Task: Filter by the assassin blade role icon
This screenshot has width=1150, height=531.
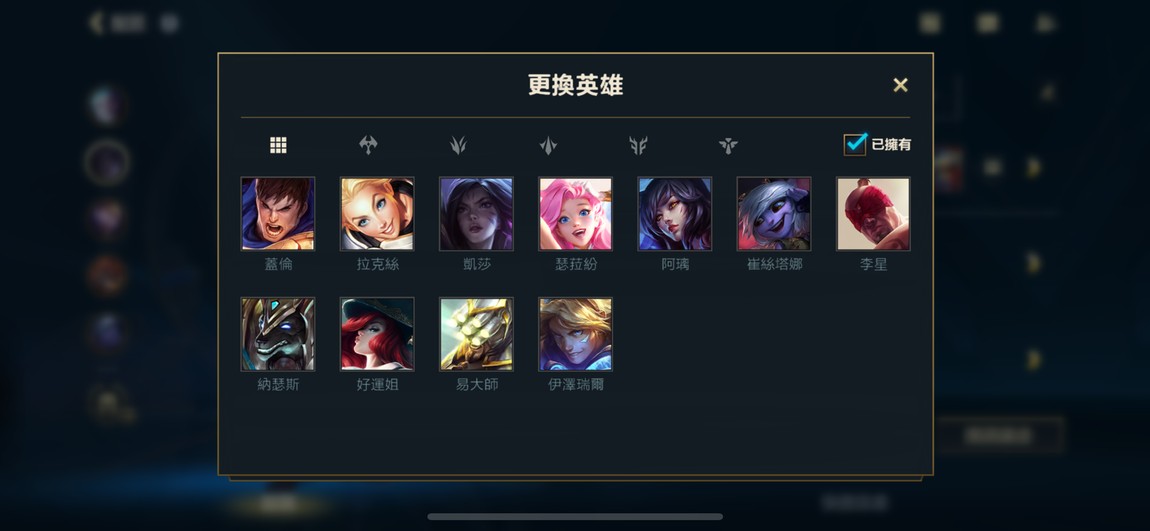Action: pyautogui.click(x=548, y=145)
